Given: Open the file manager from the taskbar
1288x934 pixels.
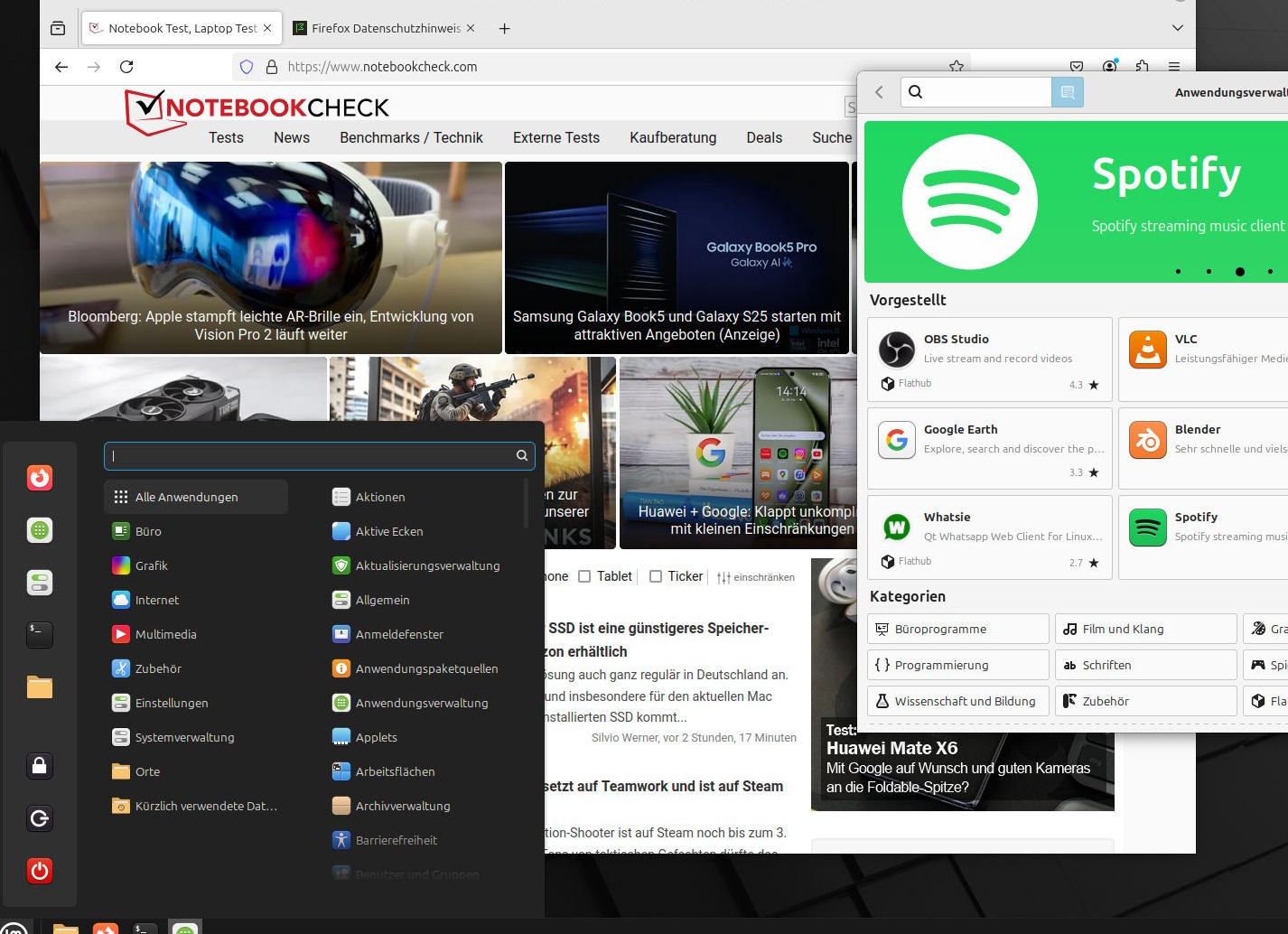Looking at the screenshot, I should tap(65, 928).
